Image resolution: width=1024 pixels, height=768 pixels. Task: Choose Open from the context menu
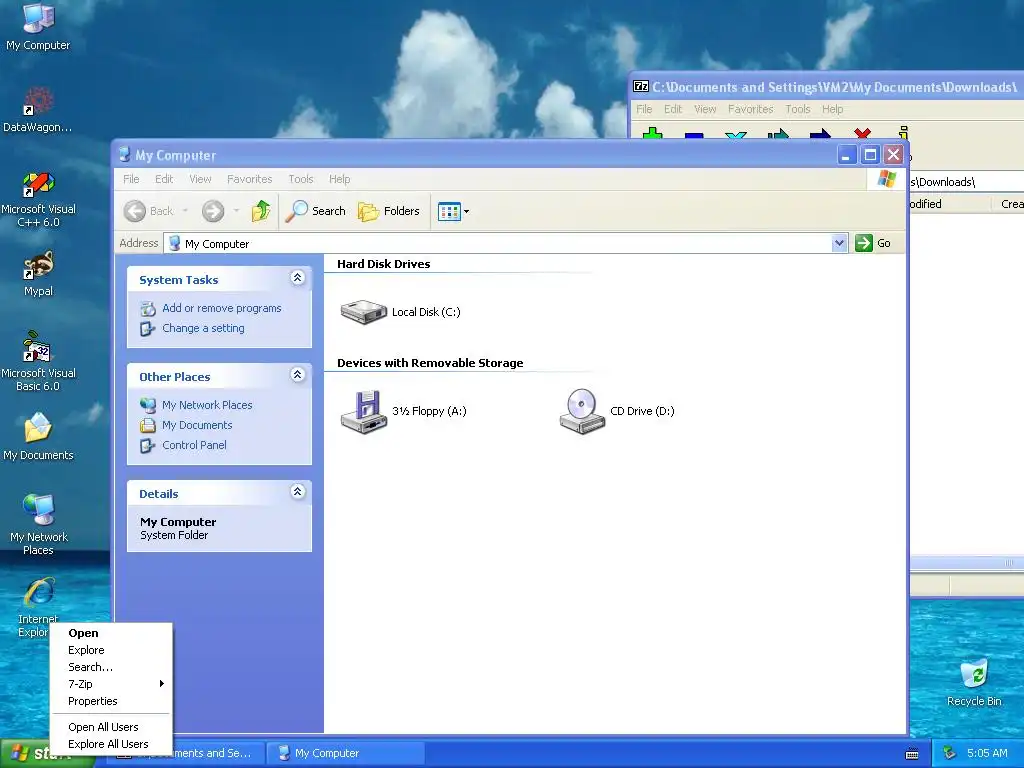111,633
